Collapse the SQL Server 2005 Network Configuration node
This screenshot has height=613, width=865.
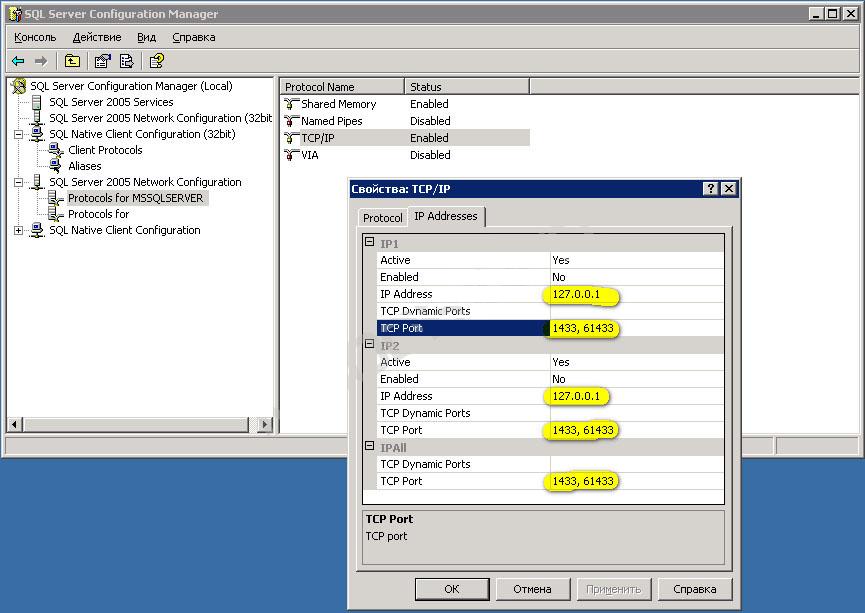click(x=18, y=182)
